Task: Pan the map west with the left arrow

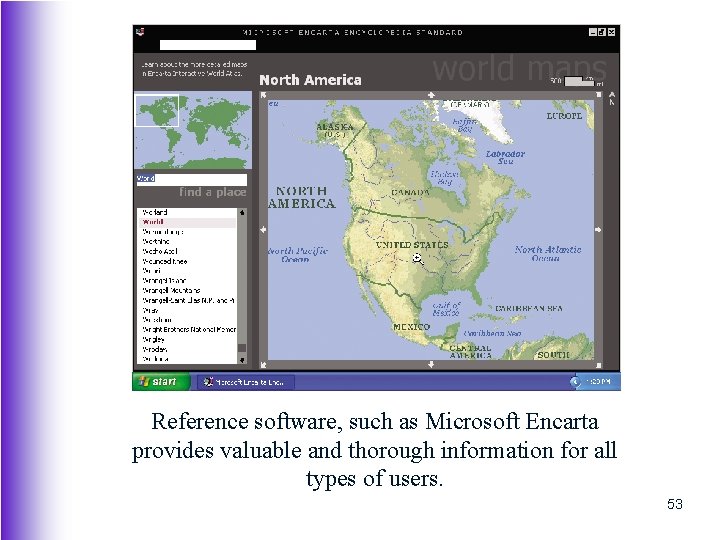Action: [263, 230]
